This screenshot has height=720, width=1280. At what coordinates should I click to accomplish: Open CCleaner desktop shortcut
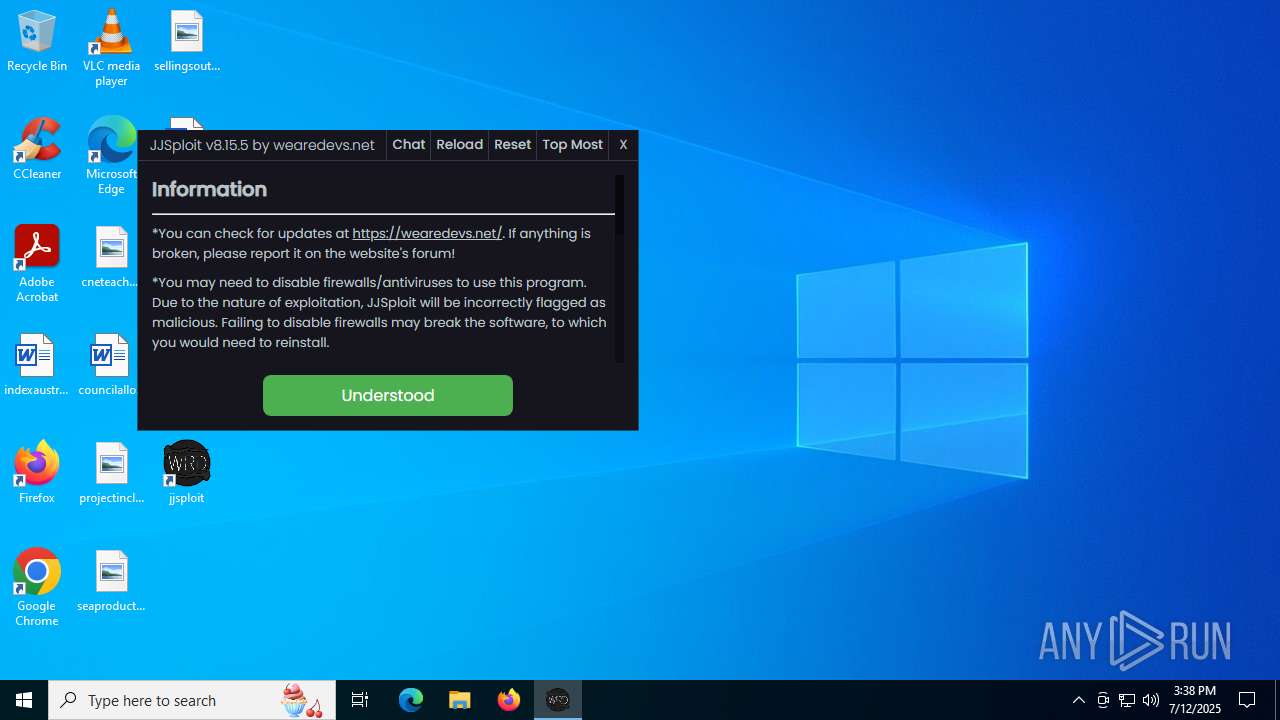pos(37,150)
